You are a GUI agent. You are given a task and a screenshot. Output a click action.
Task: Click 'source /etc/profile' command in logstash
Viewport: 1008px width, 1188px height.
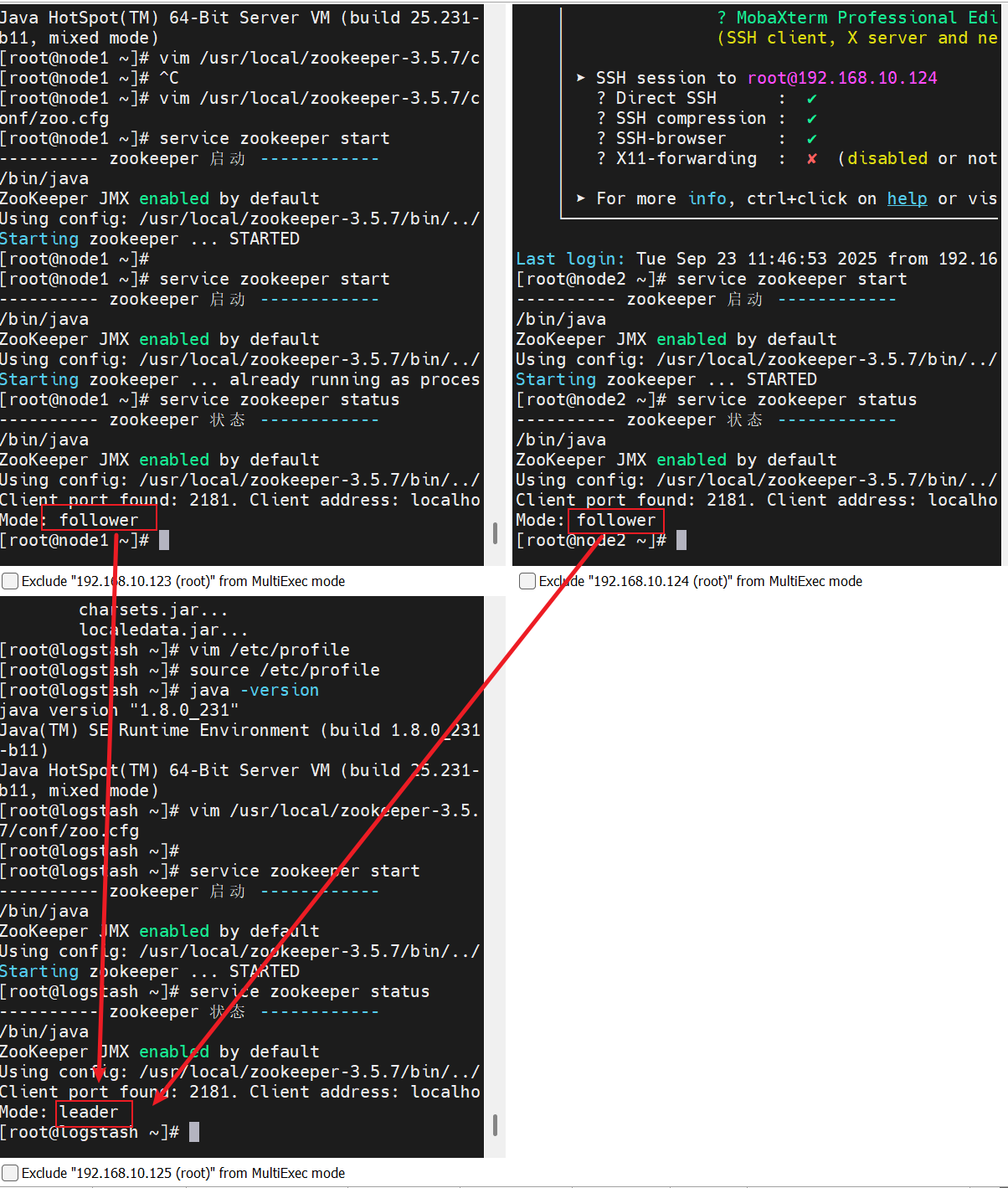coord(285,670)
